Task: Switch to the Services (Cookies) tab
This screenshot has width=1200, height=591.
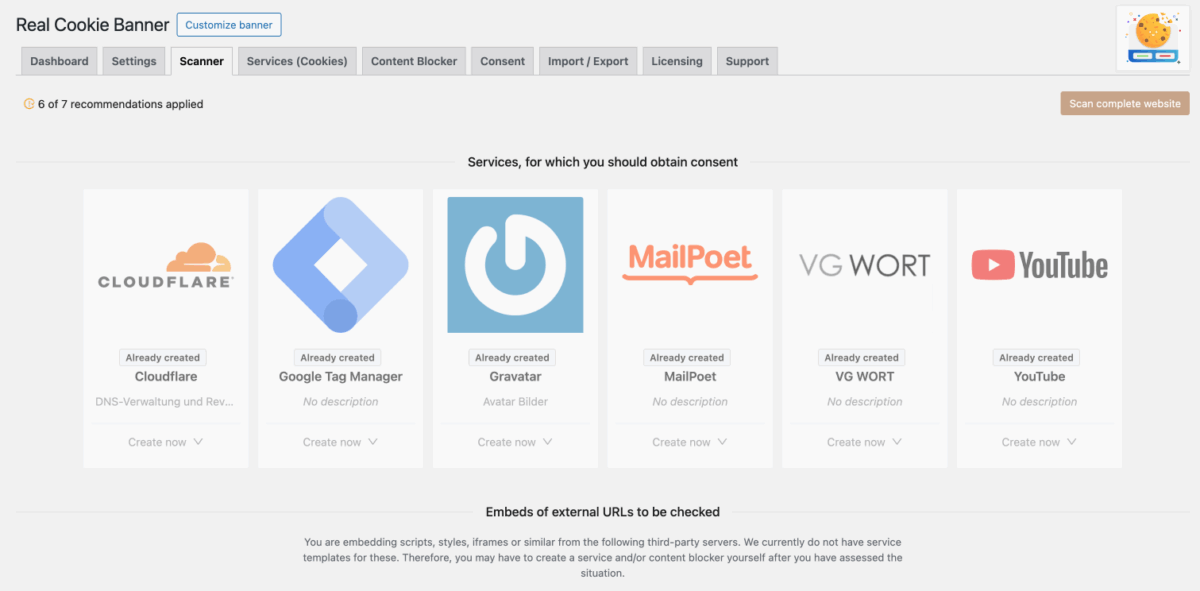Action: [297, 61]
